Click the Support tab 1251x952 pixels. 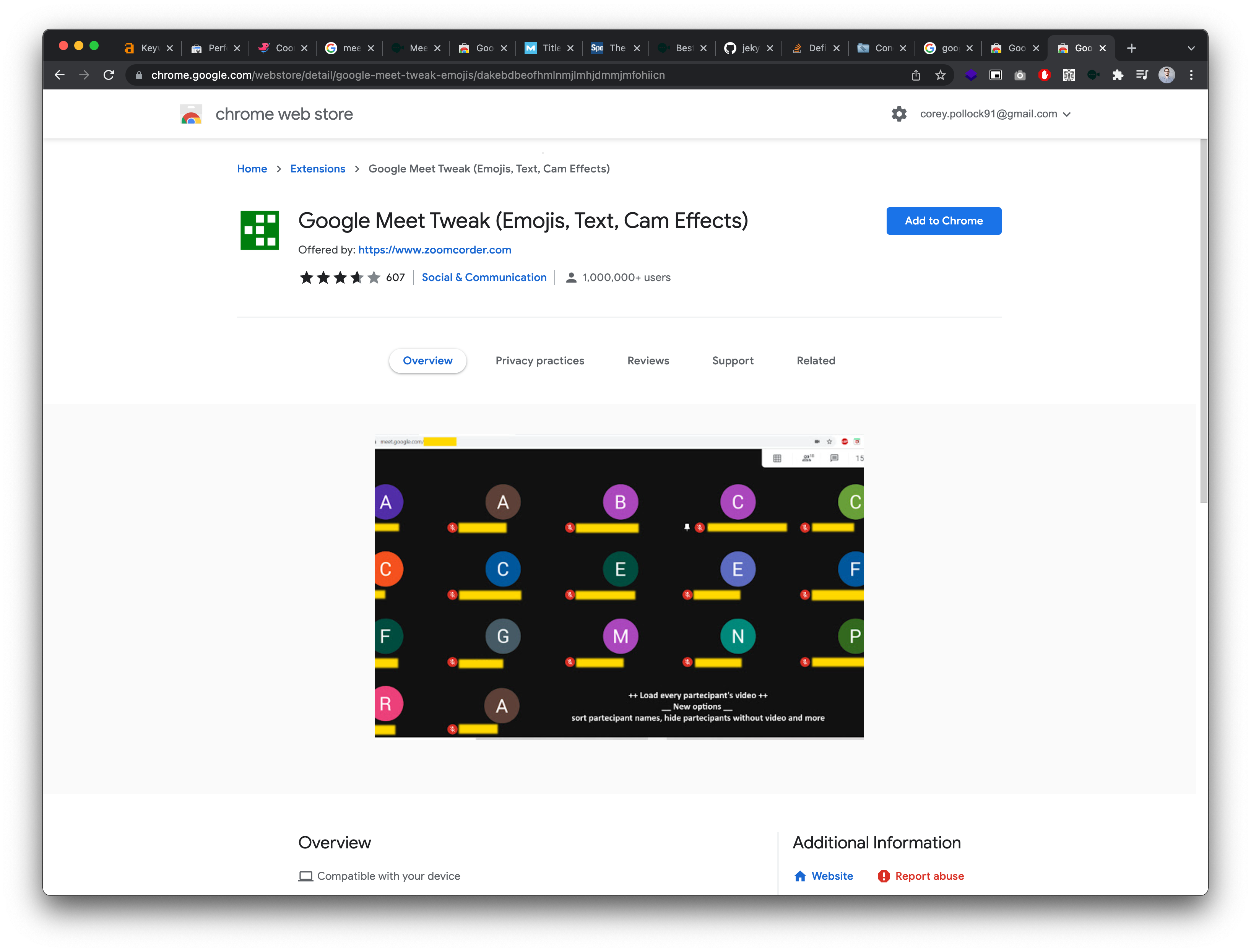(x=732, y=360)
